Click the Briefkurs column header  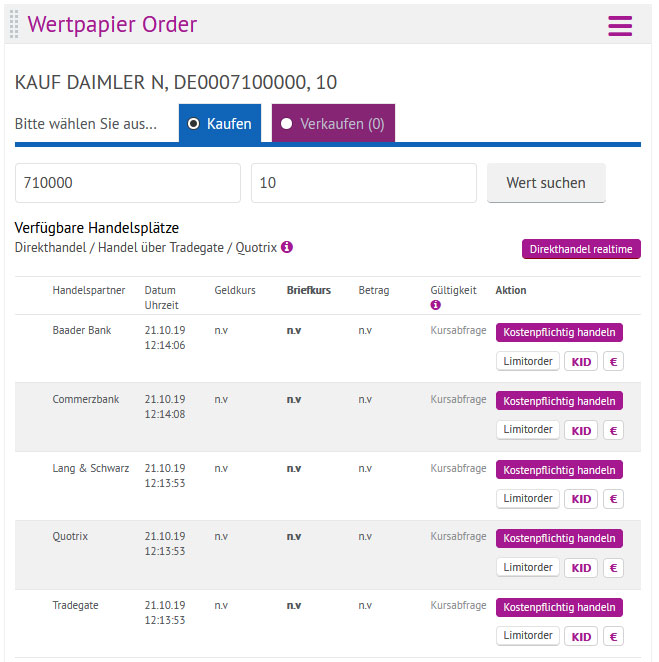click(x=309, y=290)
